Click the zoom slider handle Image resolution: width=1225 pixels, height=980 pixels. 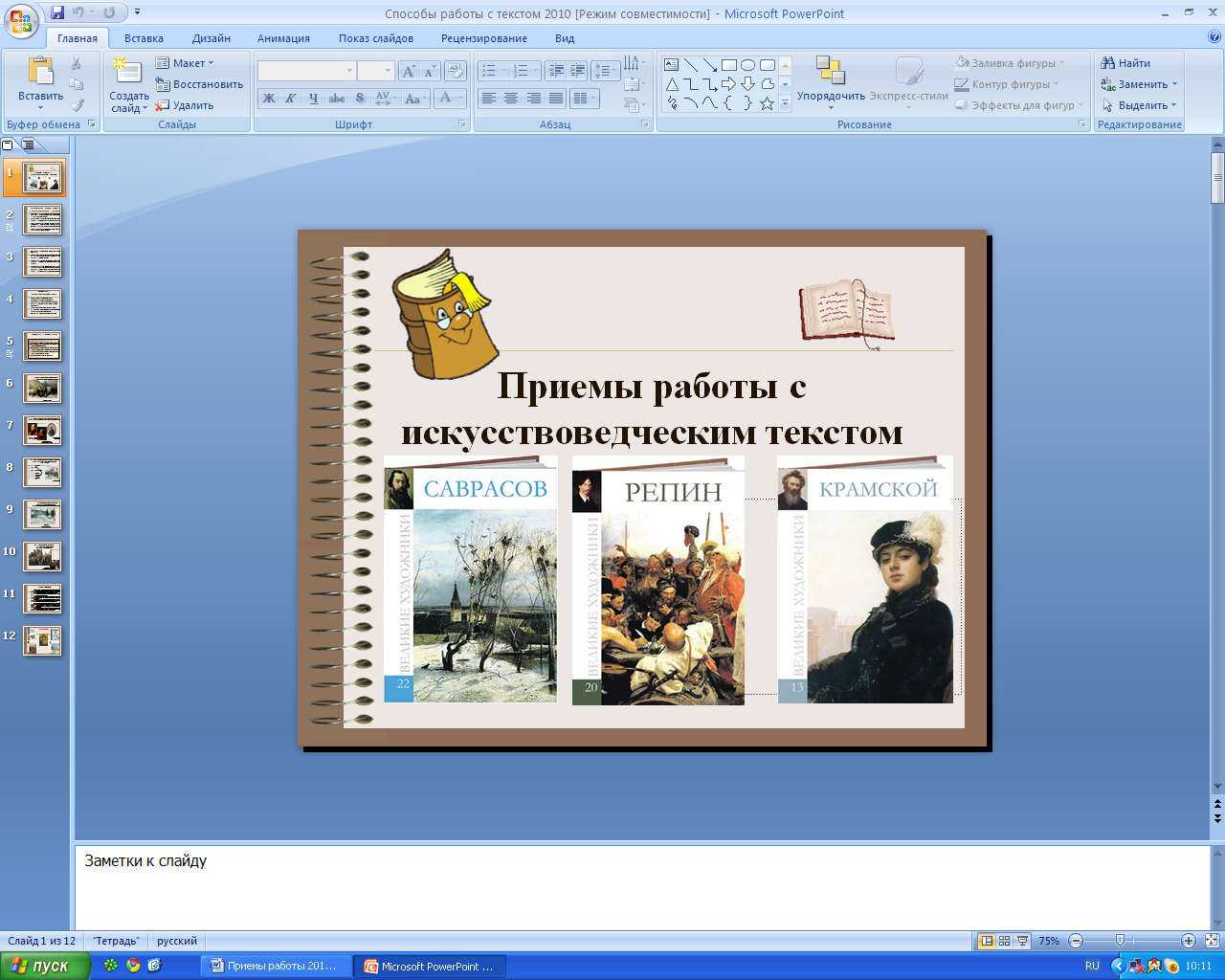pos(1120,941)
